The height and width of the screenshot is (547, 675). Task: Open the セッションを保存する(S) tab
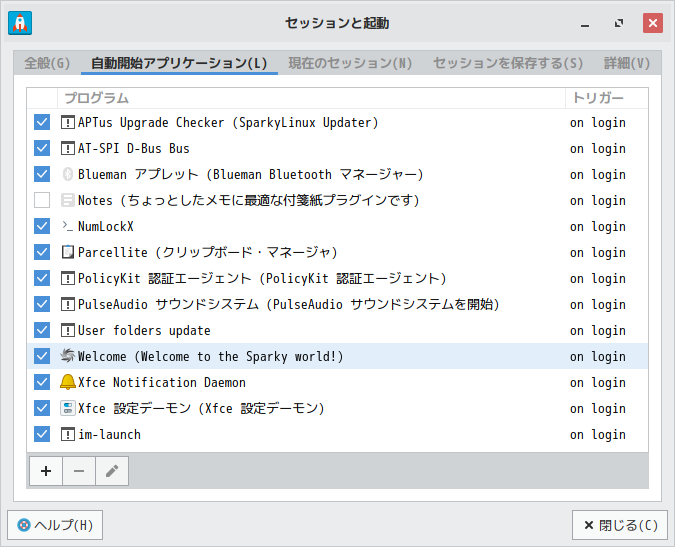(508, 63)
